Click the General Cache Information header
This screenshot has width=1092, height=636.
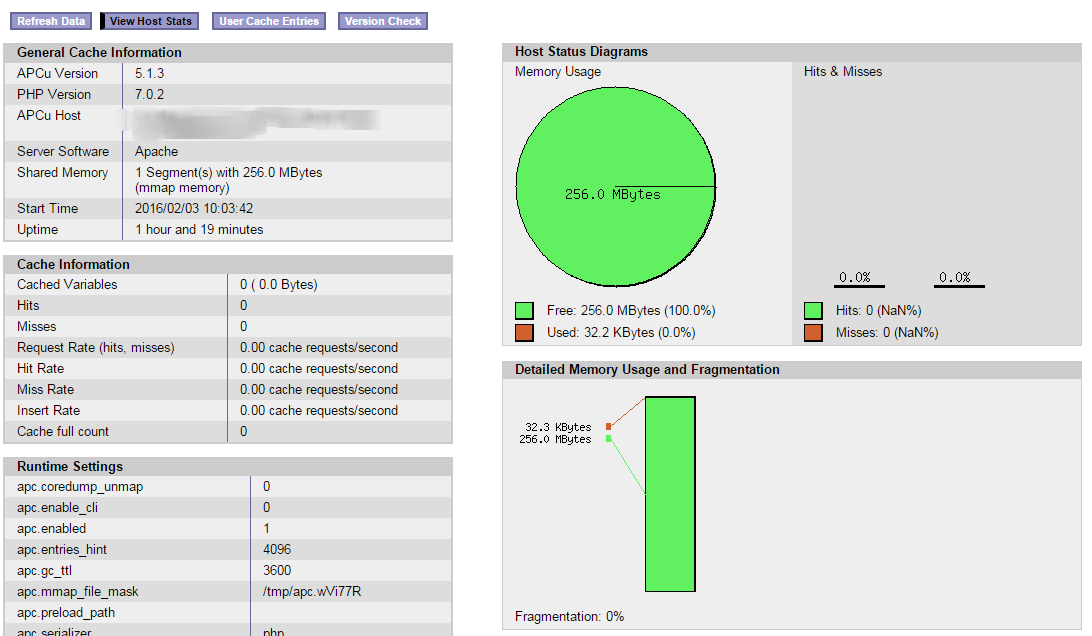[x=99, y=52]
